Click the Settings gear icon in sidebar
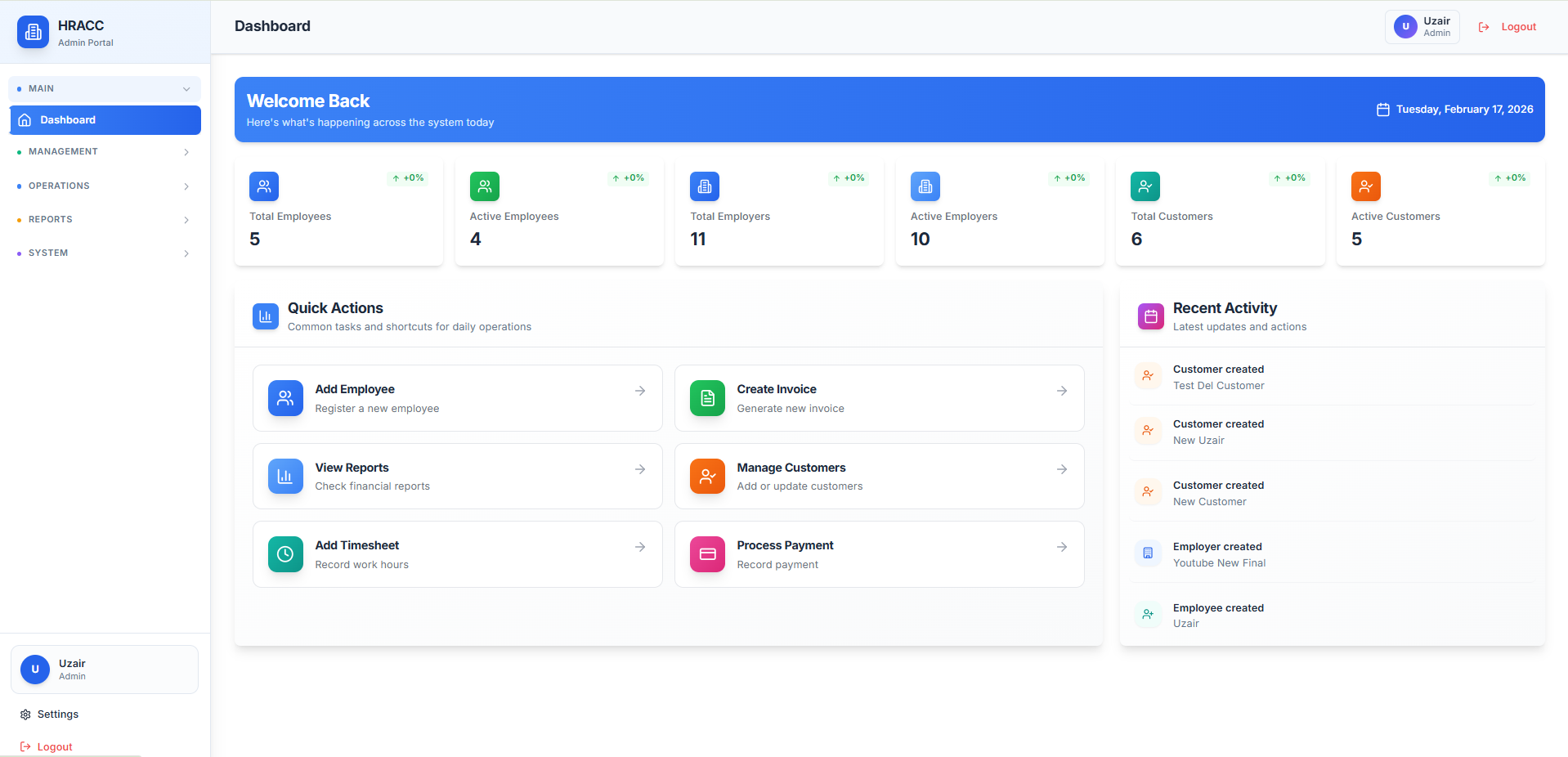 tap(25, 714)
